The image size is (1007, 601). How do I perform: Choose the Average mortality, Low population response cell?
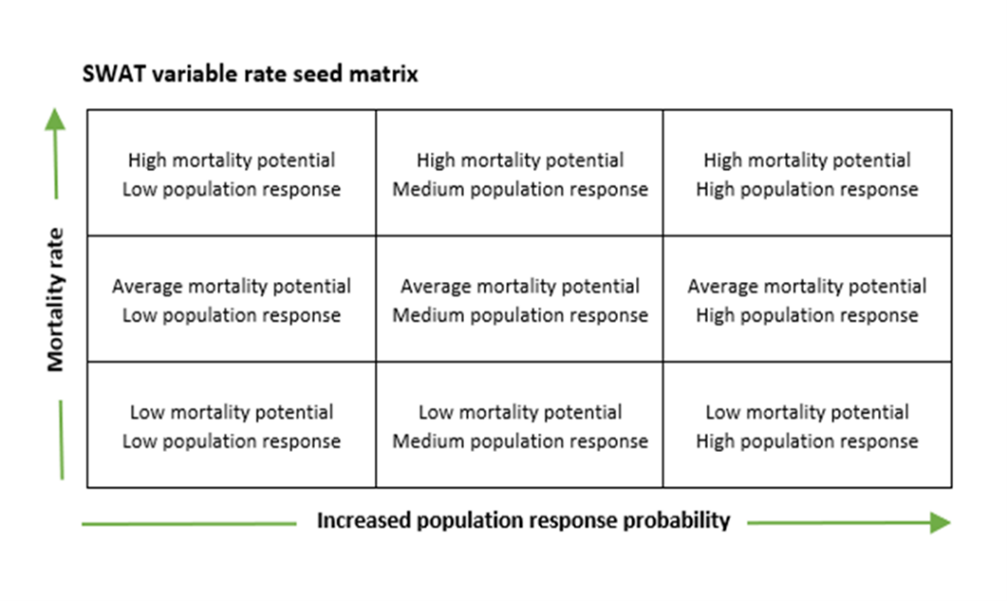[x=231, y=300]
